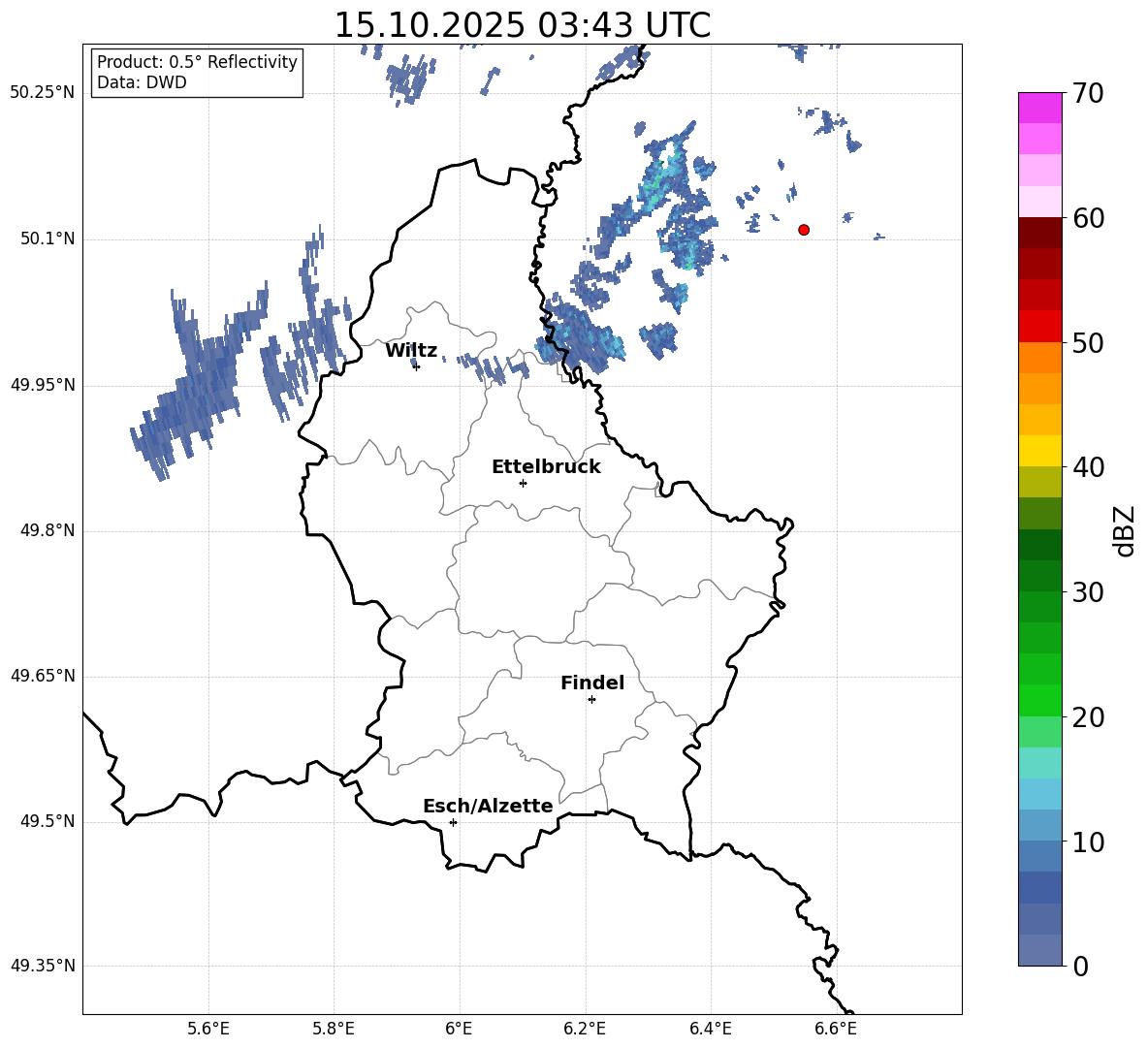Click the 20 tick label on colorbar
Viewport: 1148px width, 1048px height.
pos(1088,717)
